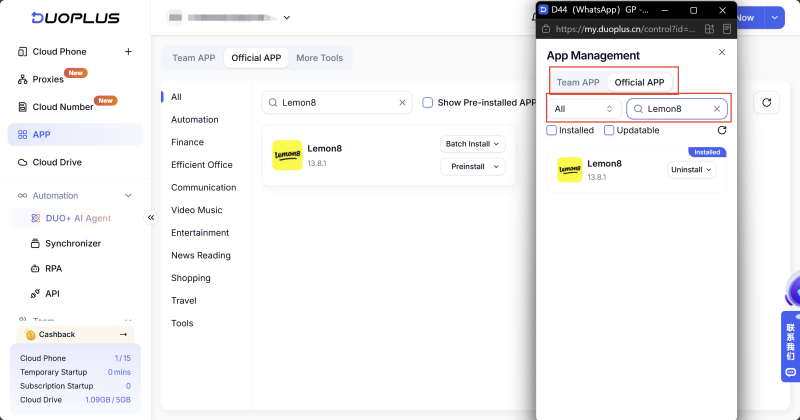Viewport: 800px width, 420px height.
Task: Open the account dropdown at top
Action: pyautogui.click(x=287, y=17)
